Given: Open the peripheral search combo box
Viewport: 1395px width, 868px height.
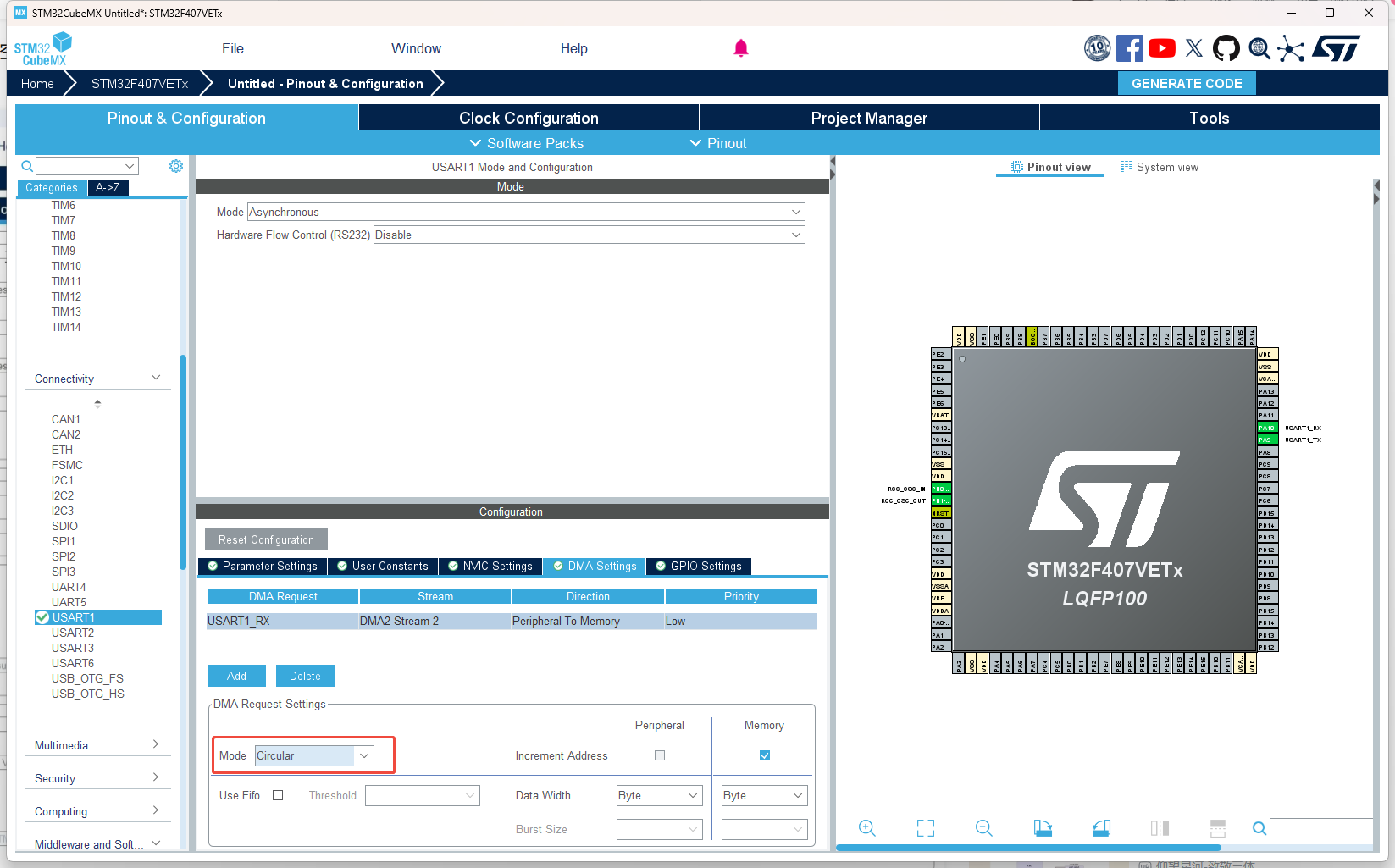Looking at the screenshot, I should [x=87, y=166].
